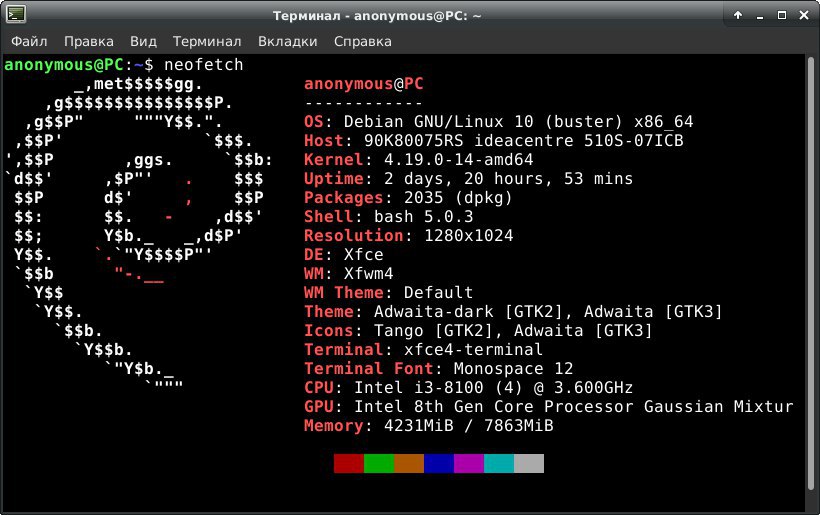Viewport: 820px width, 515px height.
Task: Click the CPU value 'Intel i3-8100 (4) @ 3.600GHz'
Action: [494, 387]
